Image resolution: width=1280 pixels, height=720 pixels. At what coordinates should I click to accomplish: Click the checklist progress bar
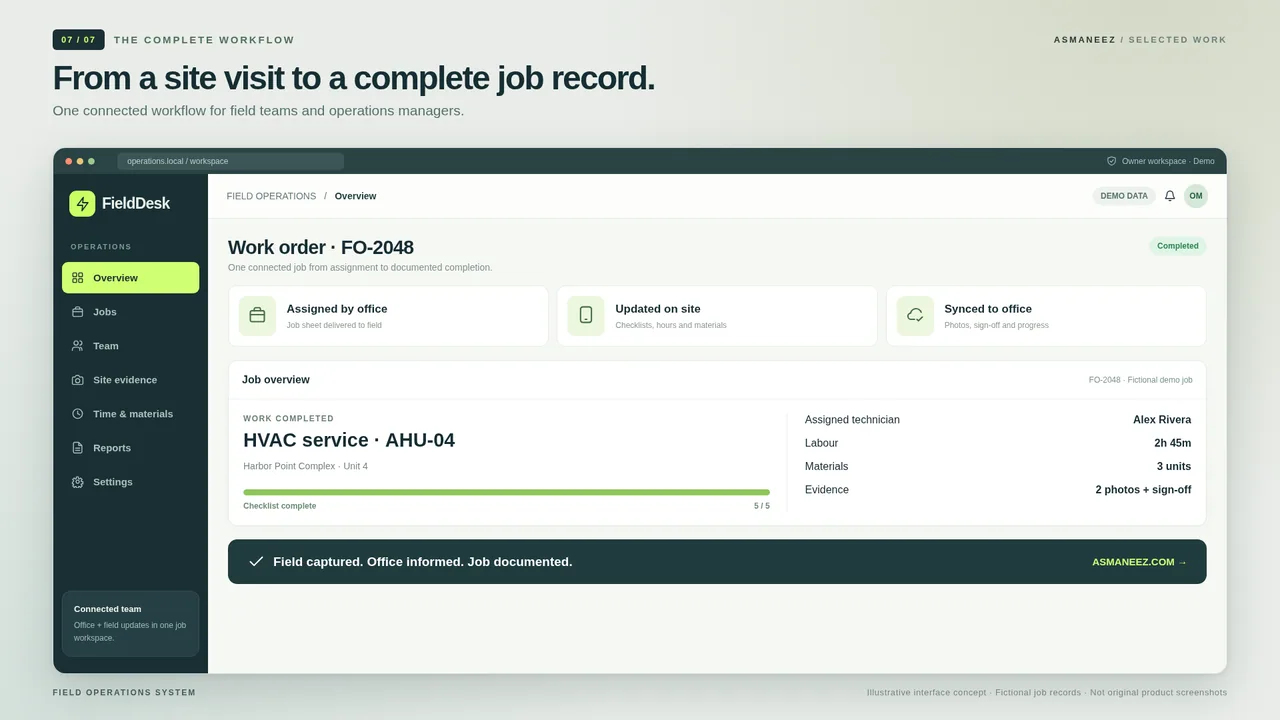(x=506, y=492)
